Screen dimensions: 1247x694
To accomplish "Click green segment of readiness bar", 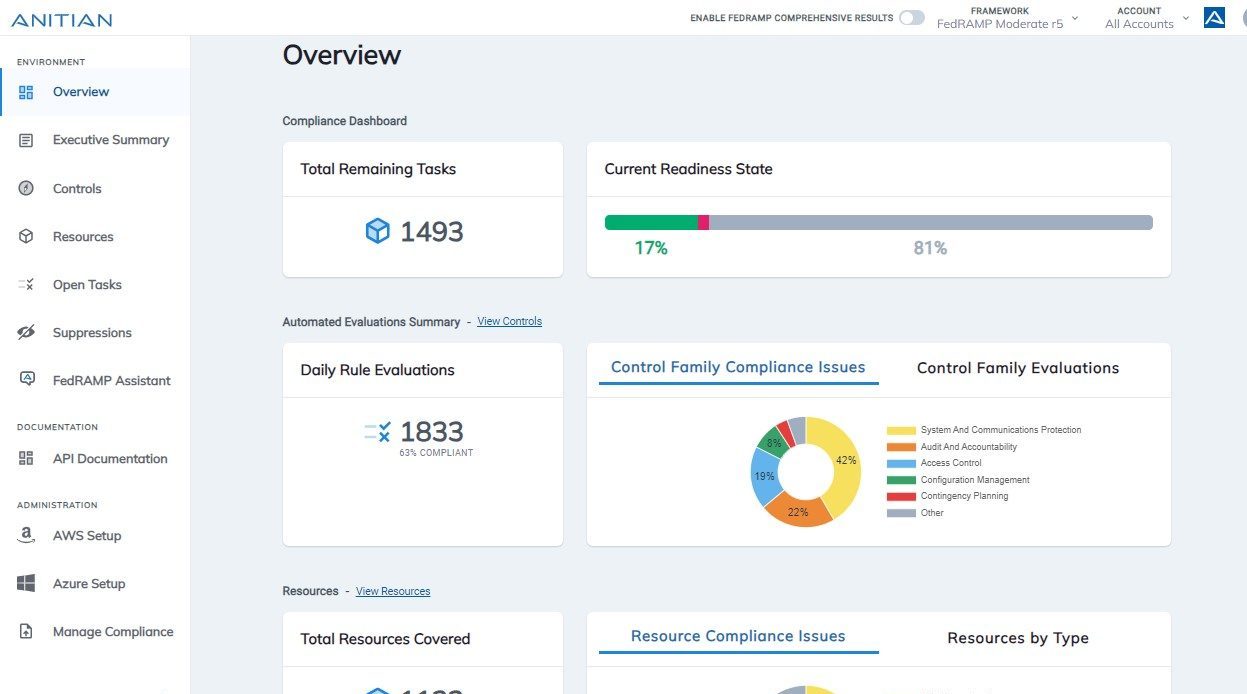I will click(651, 222).
